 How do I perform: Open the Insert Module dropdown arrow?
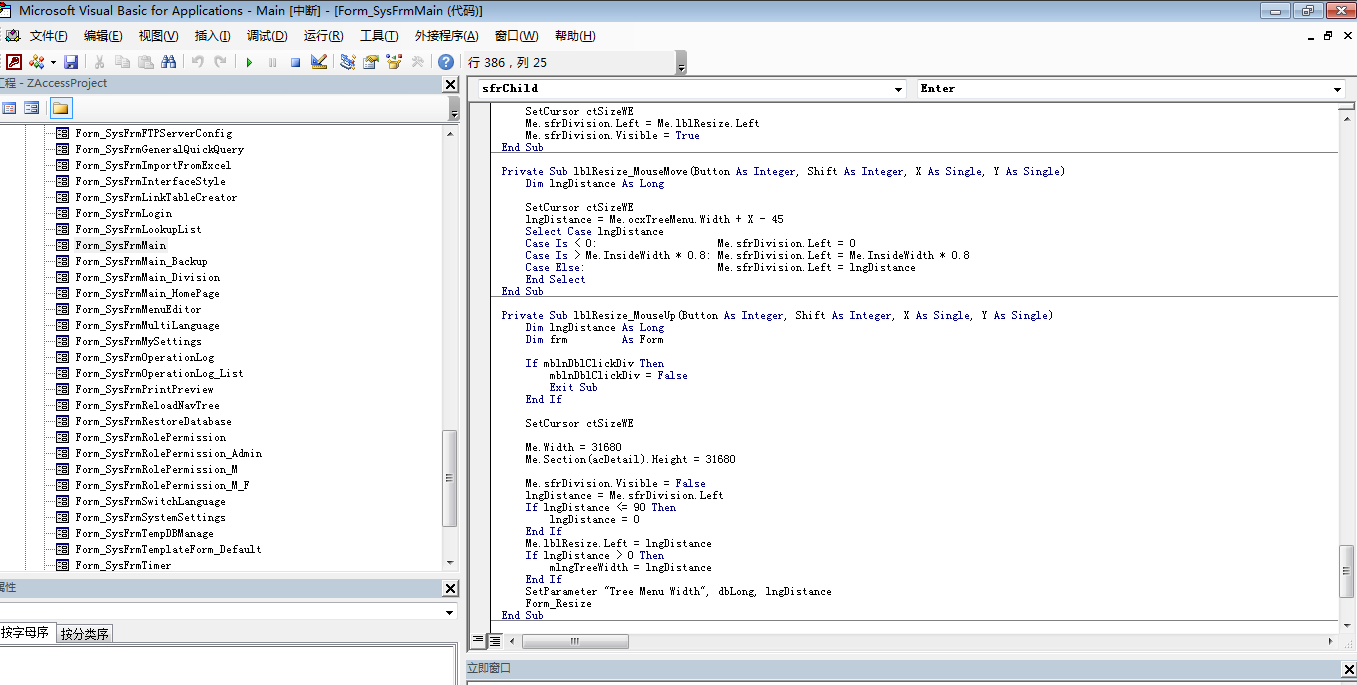(x=52, y=62)
